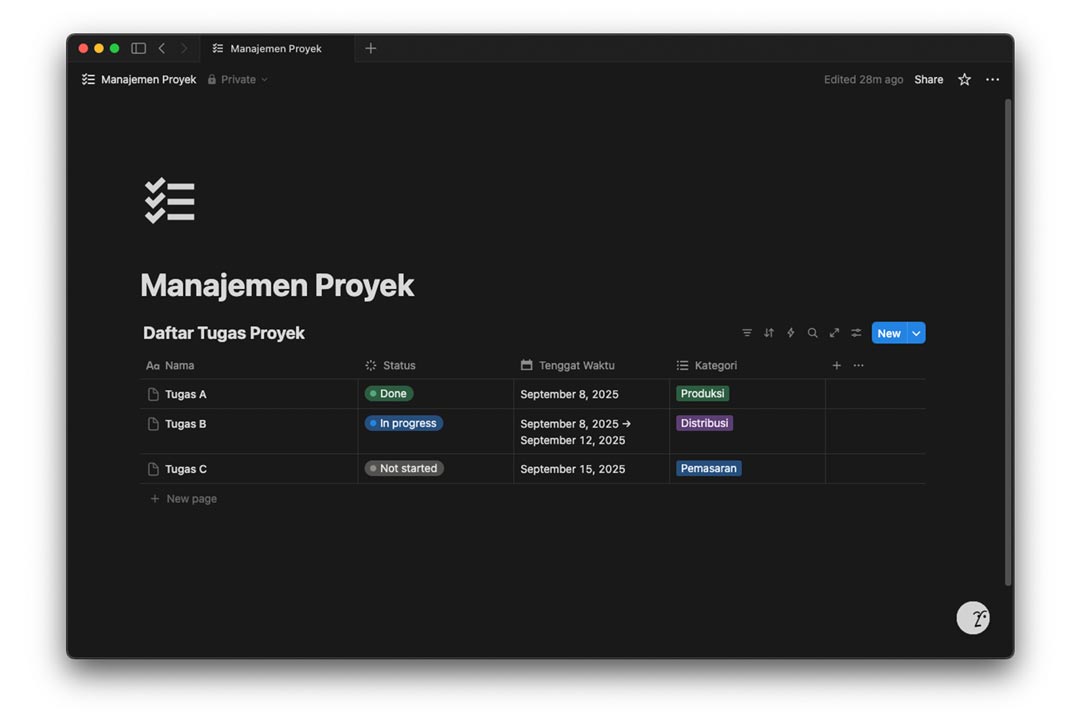The width and height of the screenshot is (1080, 720).
Task: Go back with the left arrow
Action: (x=162, y=48)
